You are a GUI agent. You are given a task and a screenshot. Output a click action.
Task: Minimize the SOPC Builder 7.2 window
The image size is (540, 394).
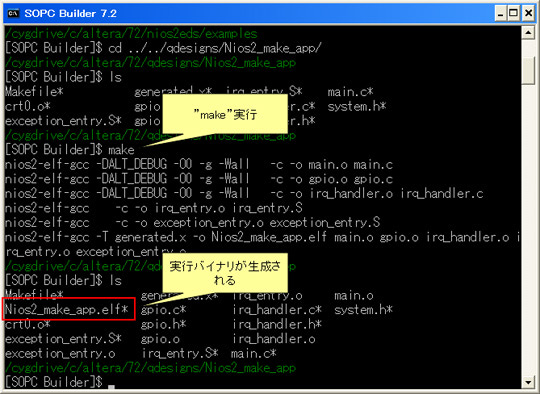pos(500,13)
